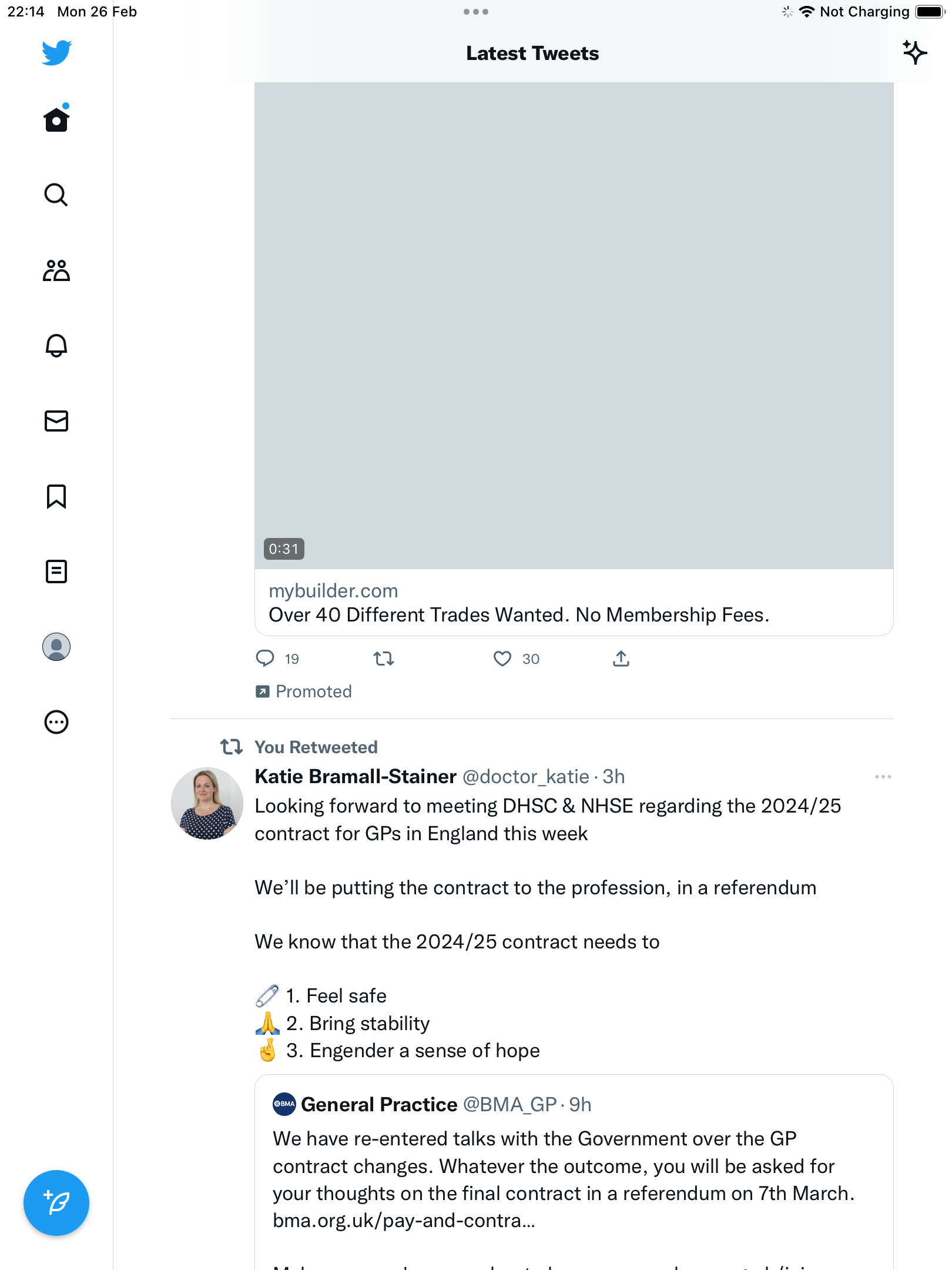Open the Search magnifier in sidebar
The image size is (952, 1270).
coord(56,195)
